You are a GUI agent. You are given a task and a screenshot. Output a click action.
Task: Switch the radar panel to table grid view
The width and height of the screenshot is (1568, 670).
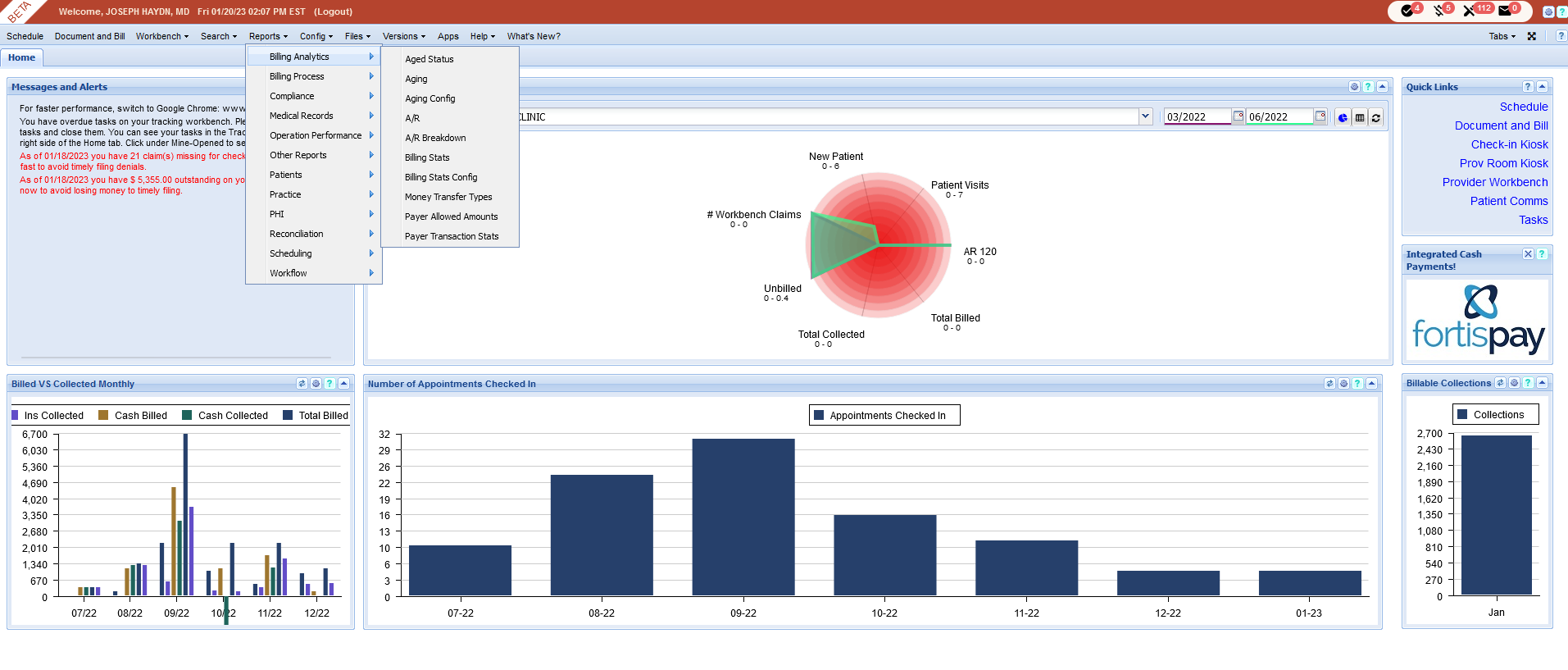pyautogui.click(x=1360, y=117)
